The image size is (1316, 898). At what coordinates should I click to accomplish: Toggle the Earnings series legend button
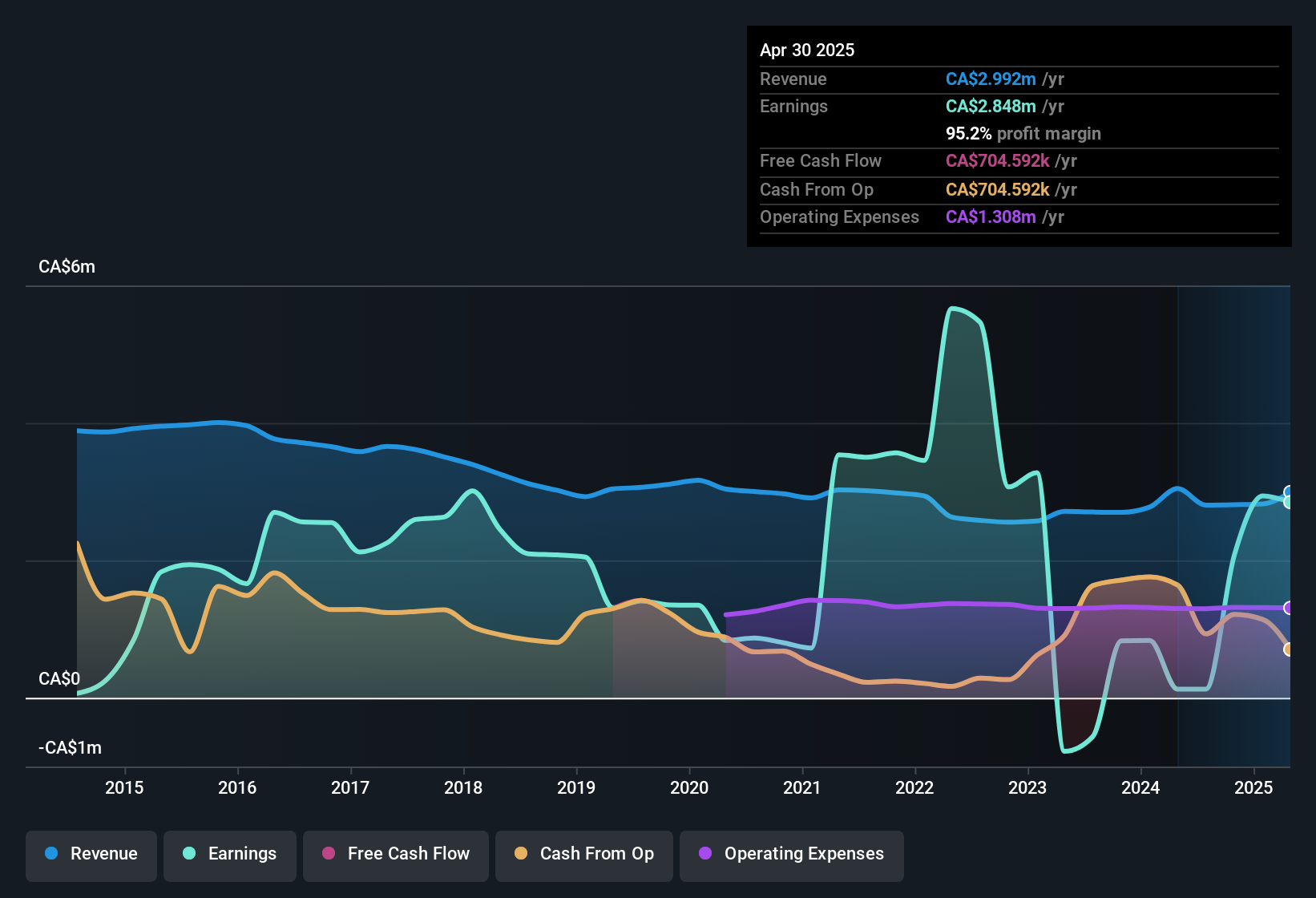point(230,855)
